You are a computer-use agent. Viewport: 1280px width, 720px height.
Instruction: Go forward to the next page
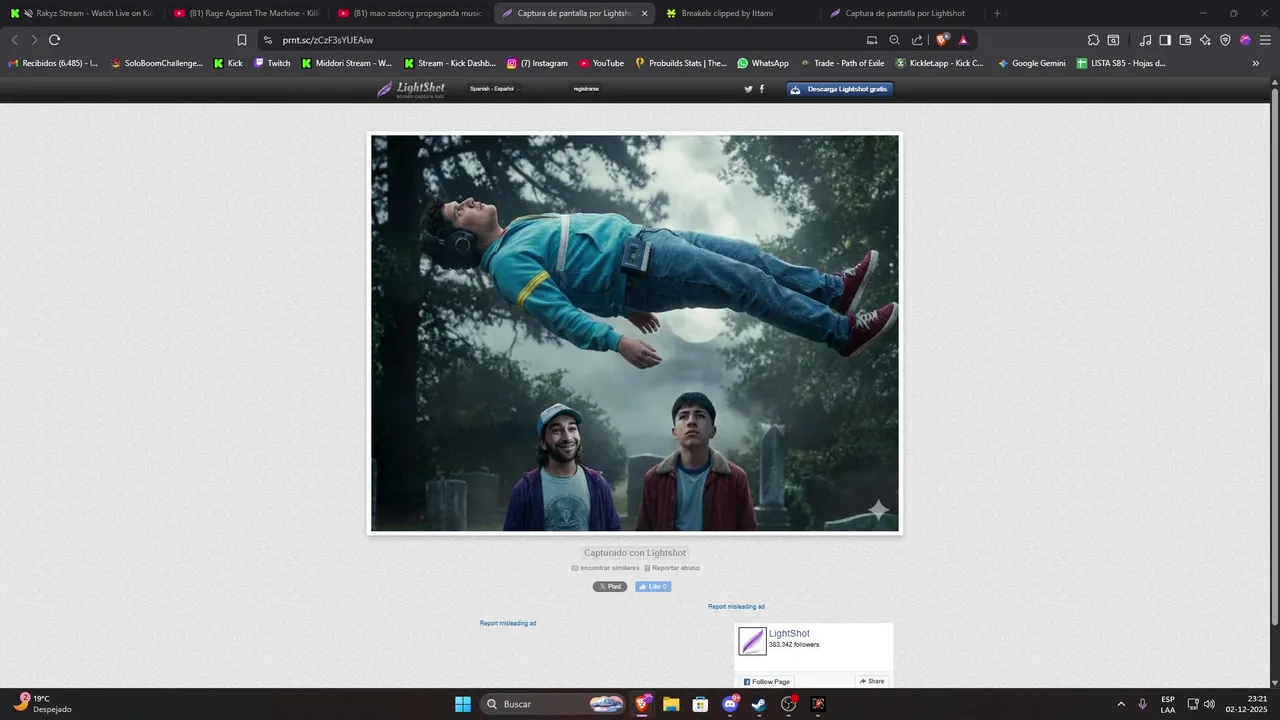[34, 40]
